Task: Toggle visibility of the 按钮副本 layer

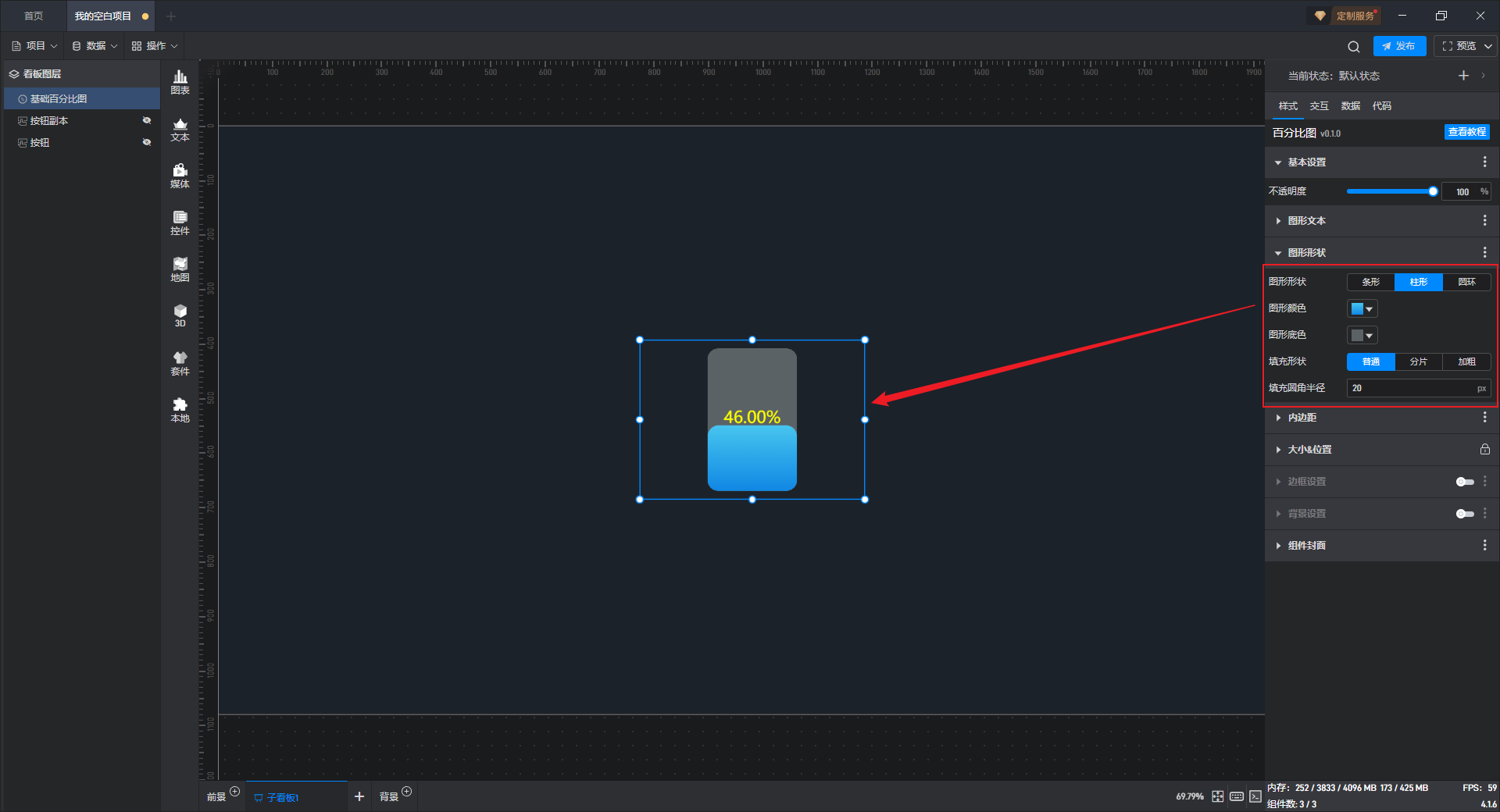Action: tap(146, 120)
